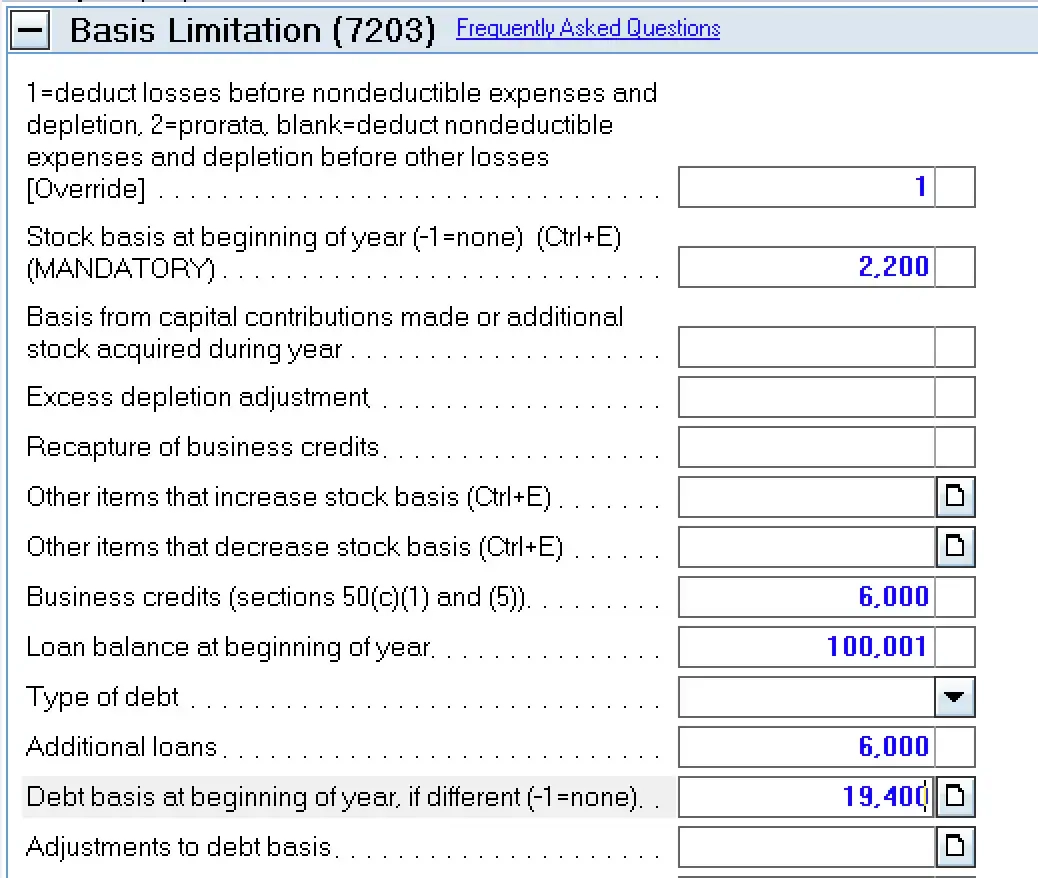The width and height of the screenshot is (1038, 878).
Task: Click the 'Recapture of business credits' label
Action: click(x=203, y=447)
